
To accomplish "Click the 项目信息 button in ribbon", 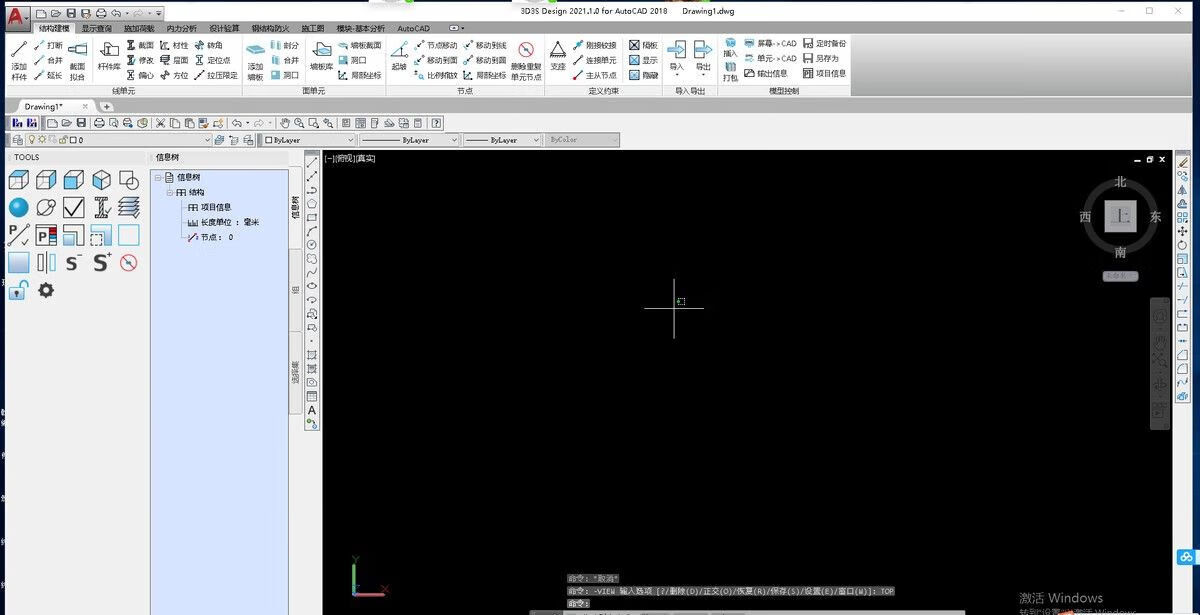I will (824, 73).
